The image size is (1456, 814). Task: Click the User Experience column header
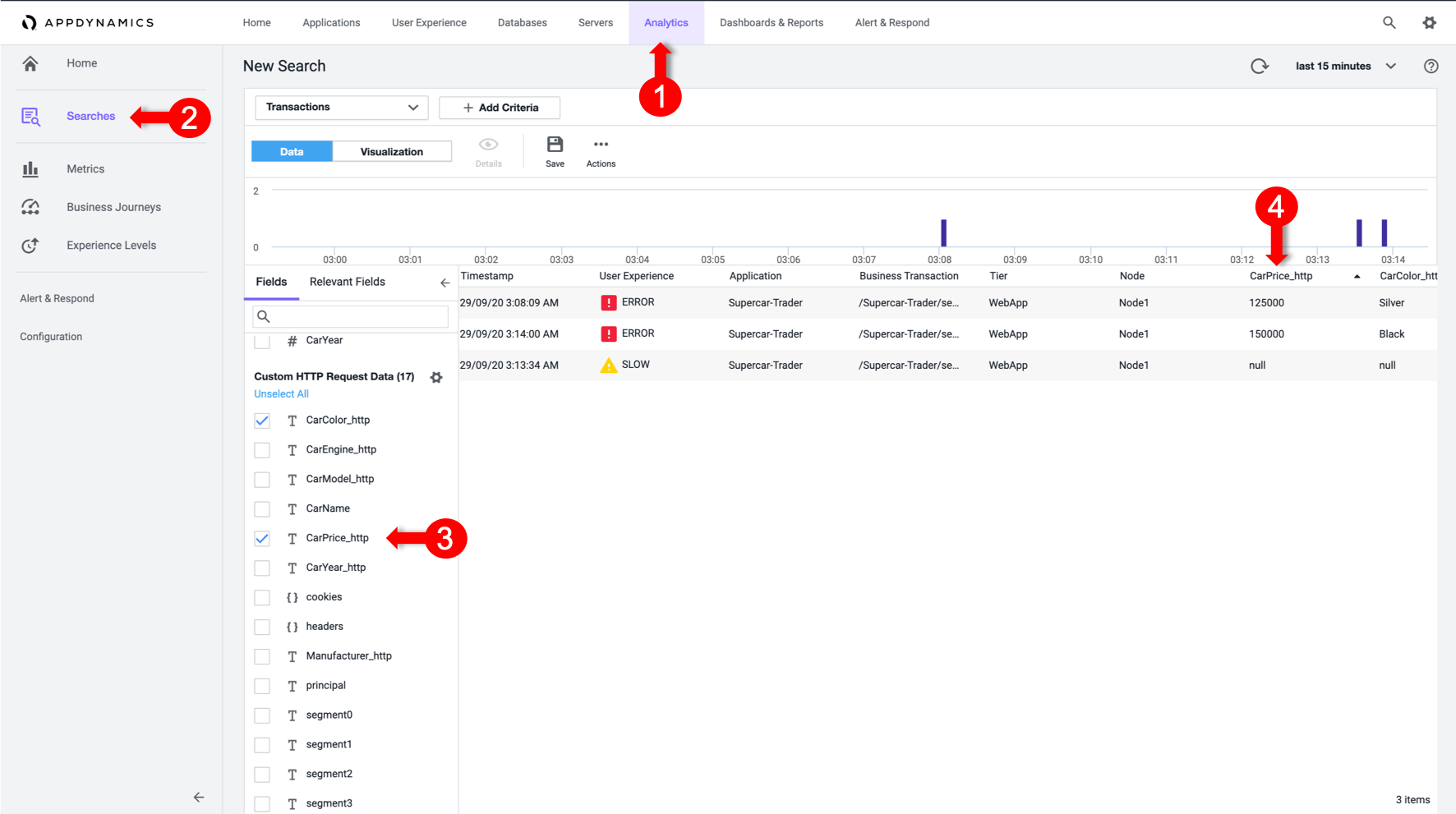[637, 277]
